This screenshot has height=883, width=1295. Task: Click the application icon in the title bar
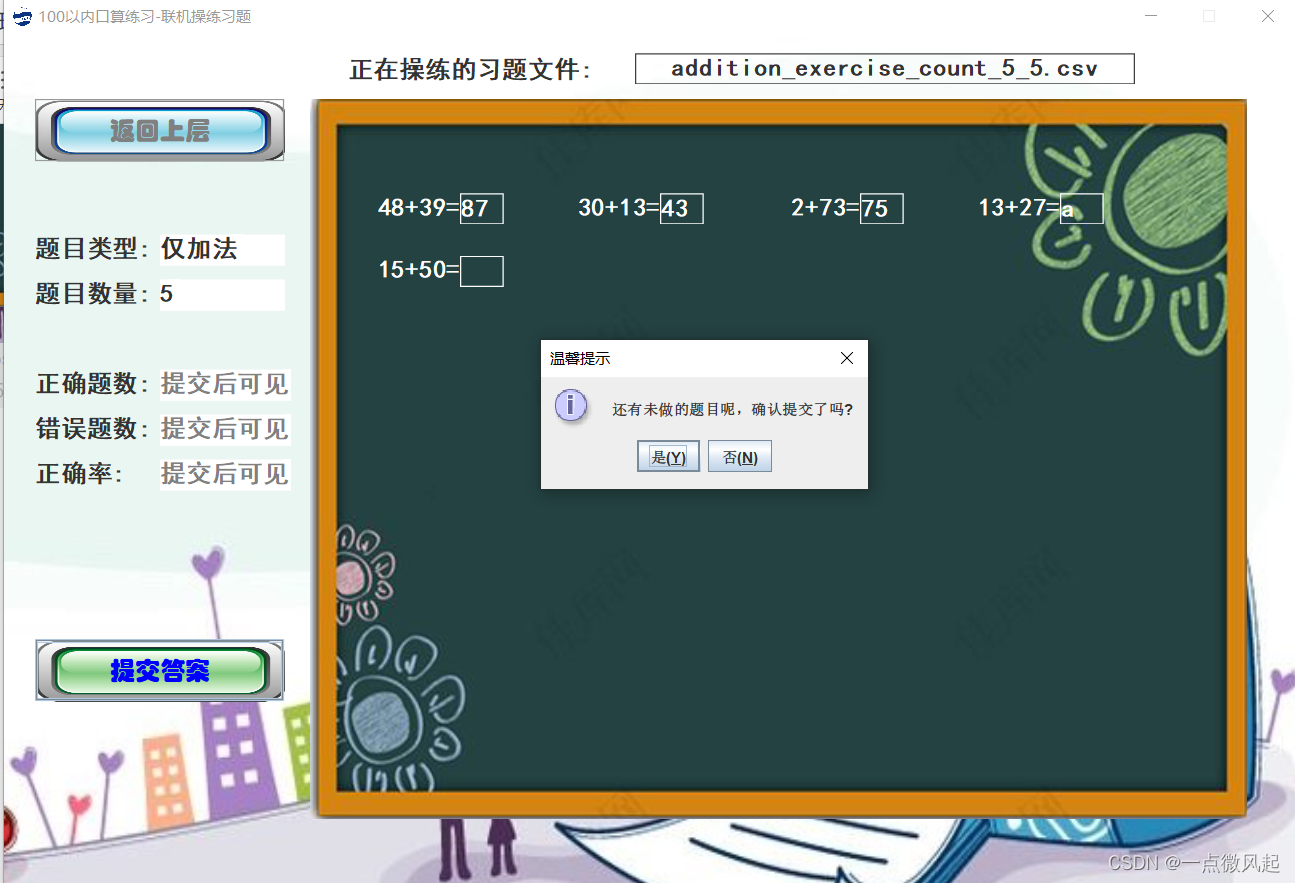tap(22, 16)
